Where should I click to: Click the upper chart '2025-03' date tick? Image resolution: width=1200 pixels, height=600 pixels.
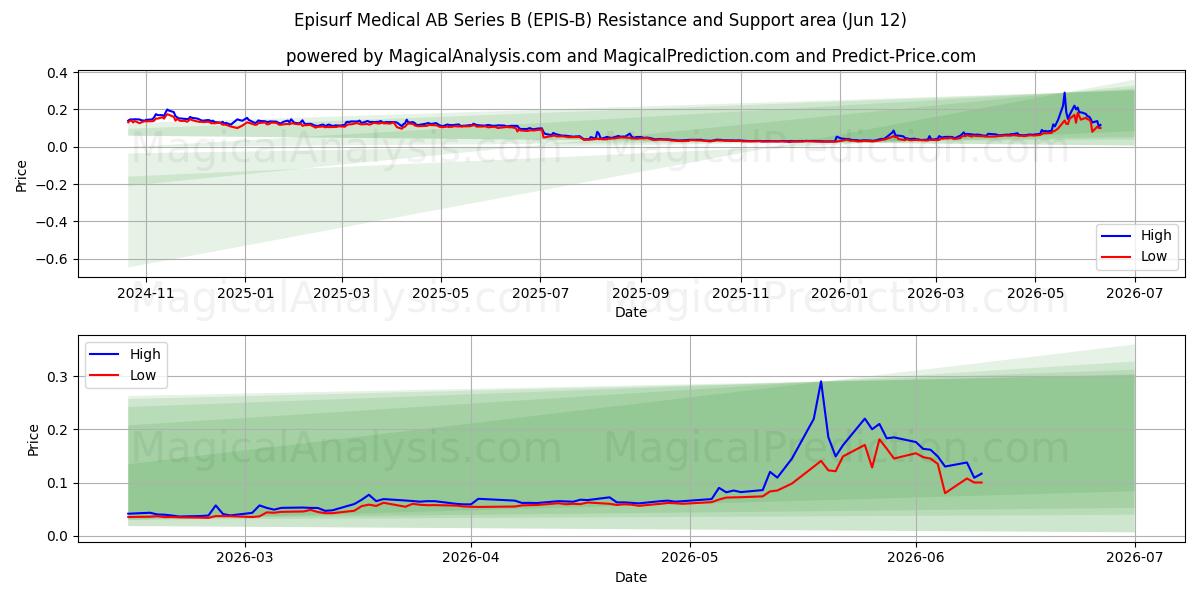342,294
